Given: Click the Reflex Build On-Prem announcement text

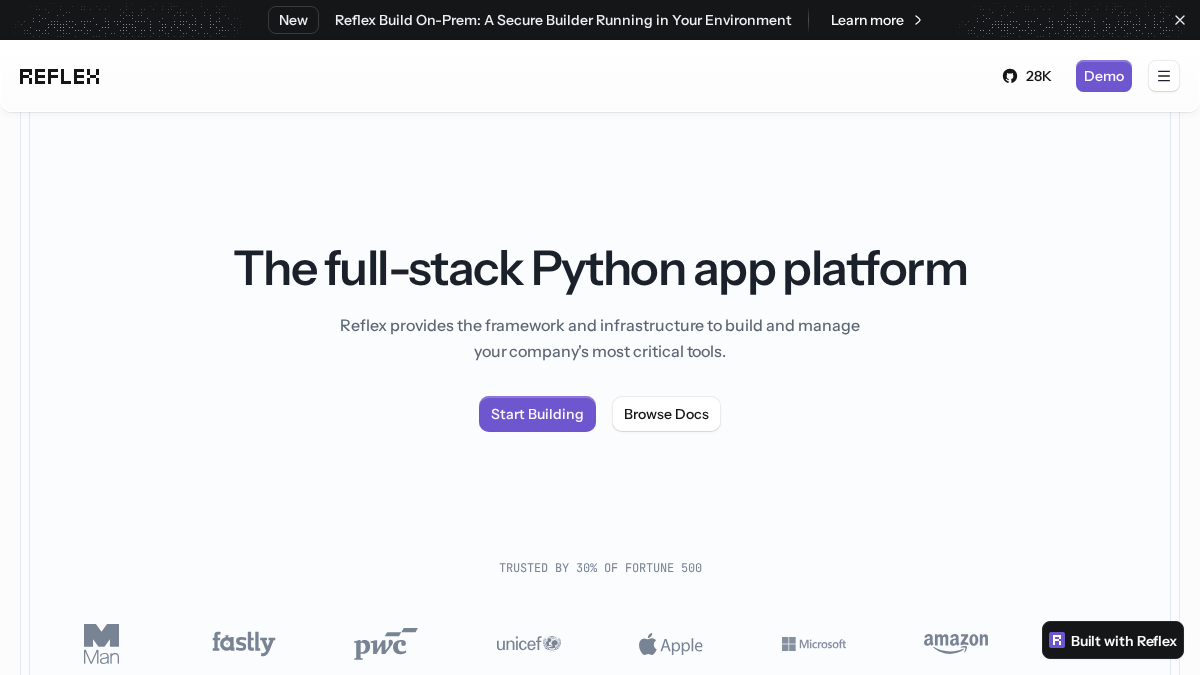Looking at the screenshot, I should click(563, 20).
